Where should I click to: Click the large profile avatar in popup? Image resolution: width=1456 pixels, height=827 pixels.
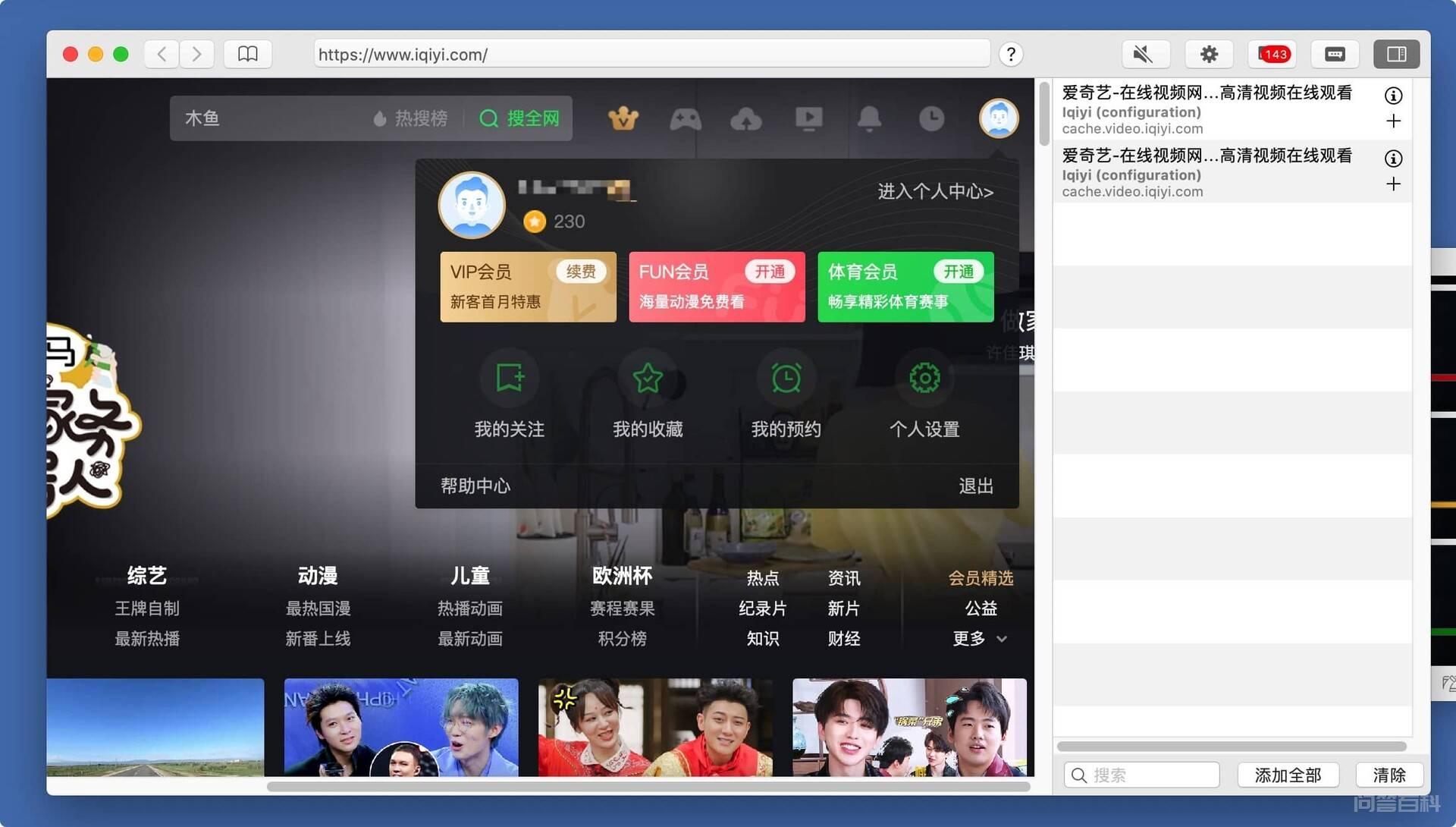click(x=472, y=205)
